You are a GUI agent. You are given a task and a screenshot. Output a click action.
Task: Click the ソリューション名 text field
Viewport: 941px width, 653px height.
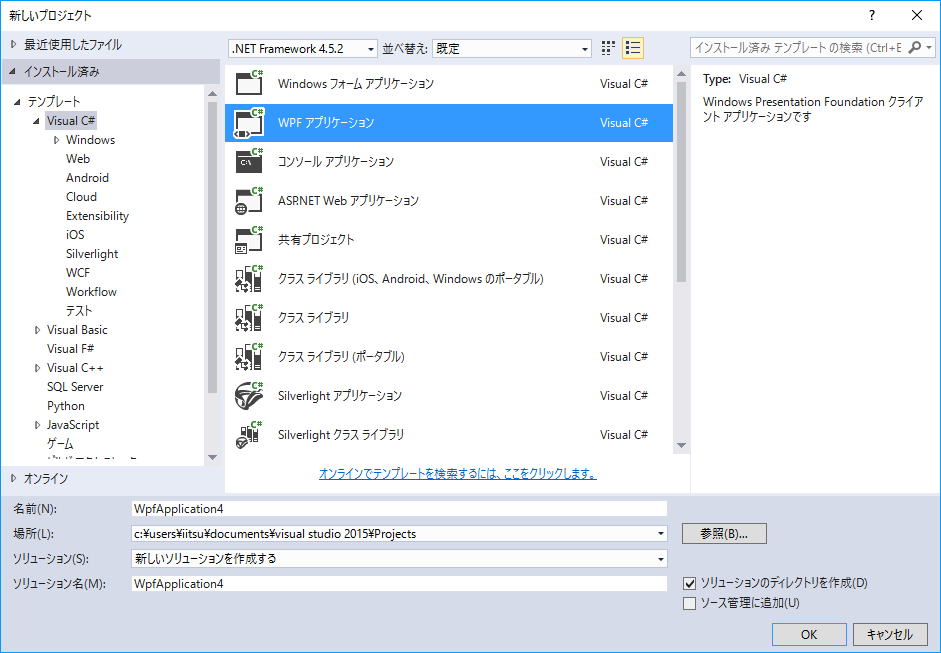click(399, 584)
